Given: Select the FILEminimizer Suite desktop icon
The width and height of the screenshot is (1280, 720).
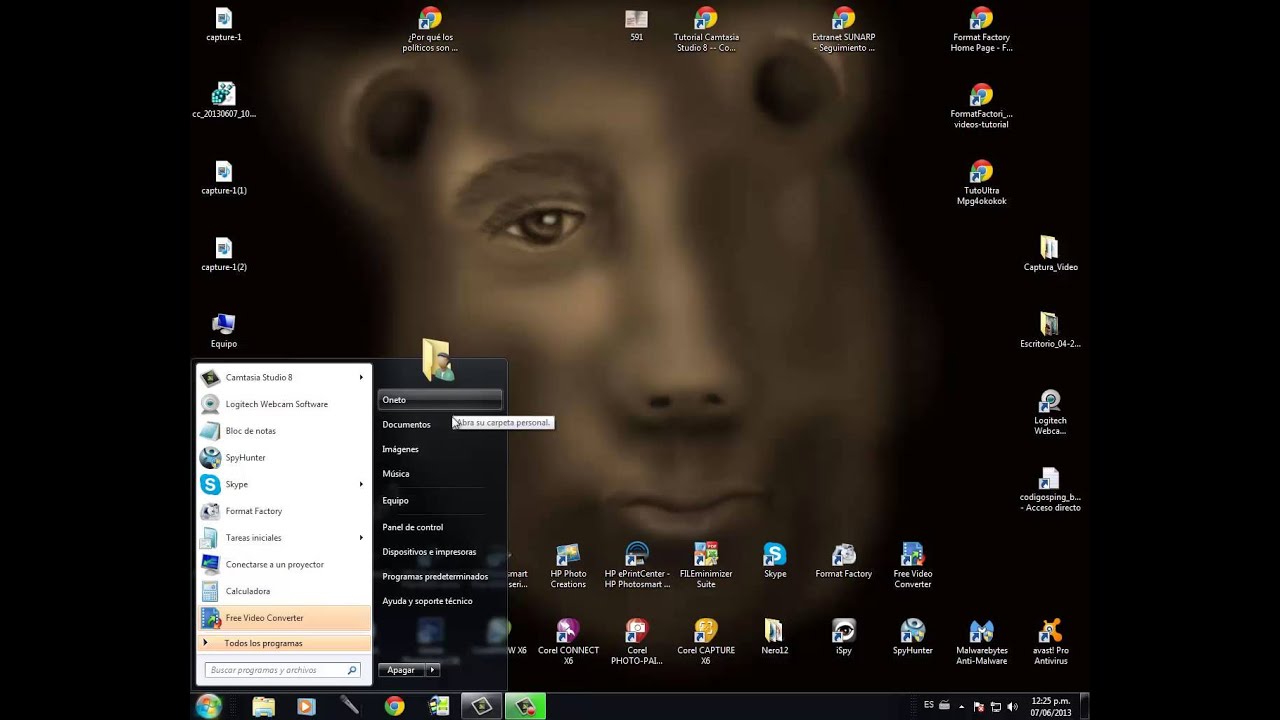Looking at the screenshot, I should point(706,566).
